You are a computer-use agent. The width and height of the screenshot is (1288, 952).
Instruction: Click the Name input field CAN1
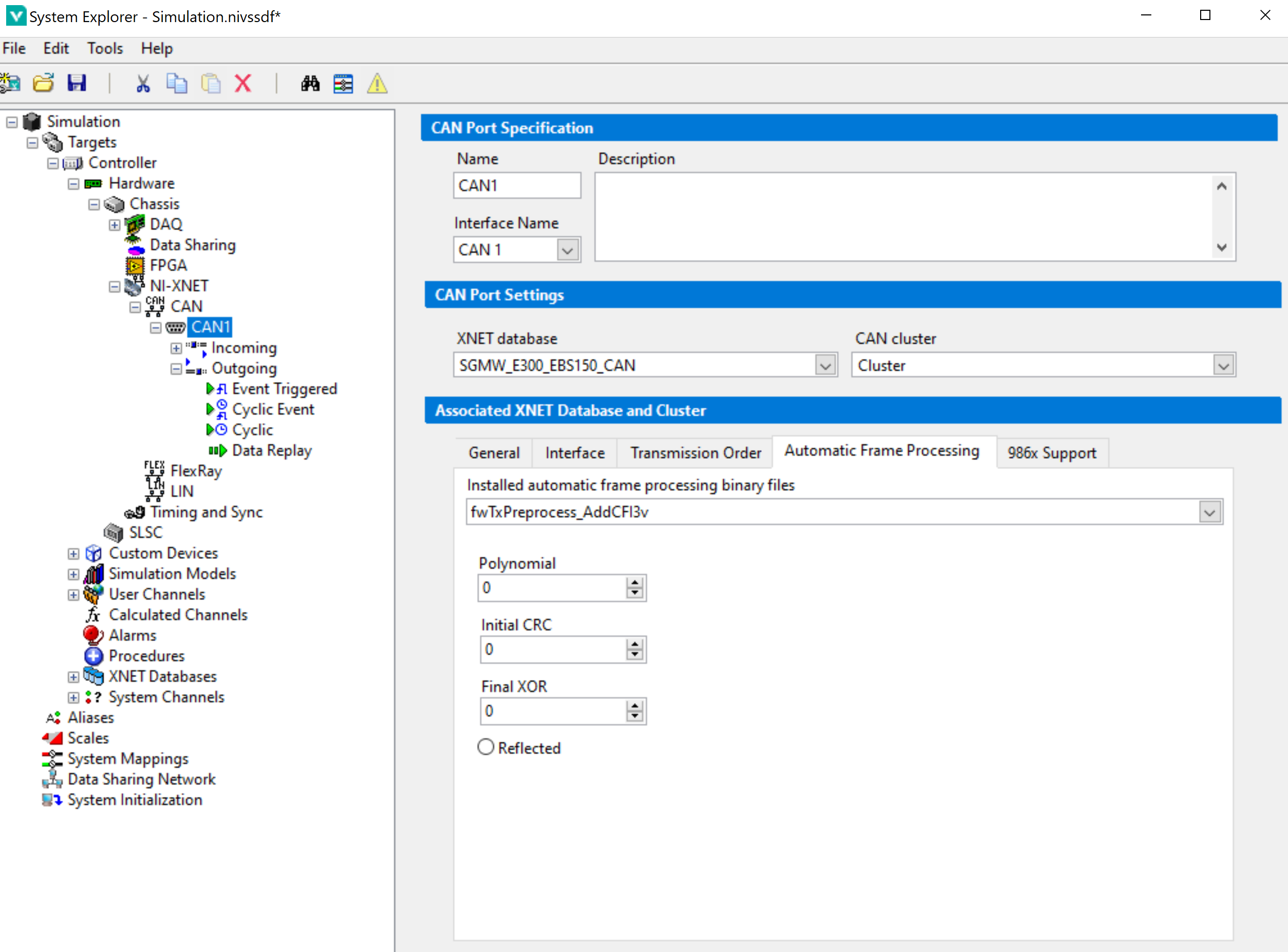(516, 186)
